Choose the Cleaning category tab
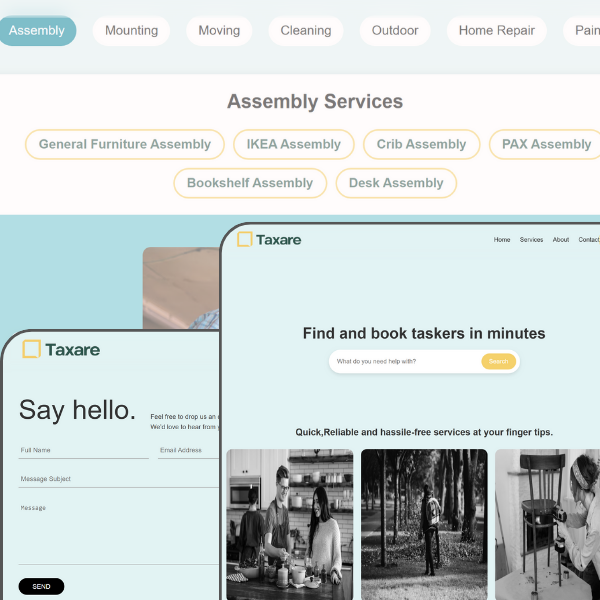The height and width of the screenshot is (600, 600). coord(306,31)
